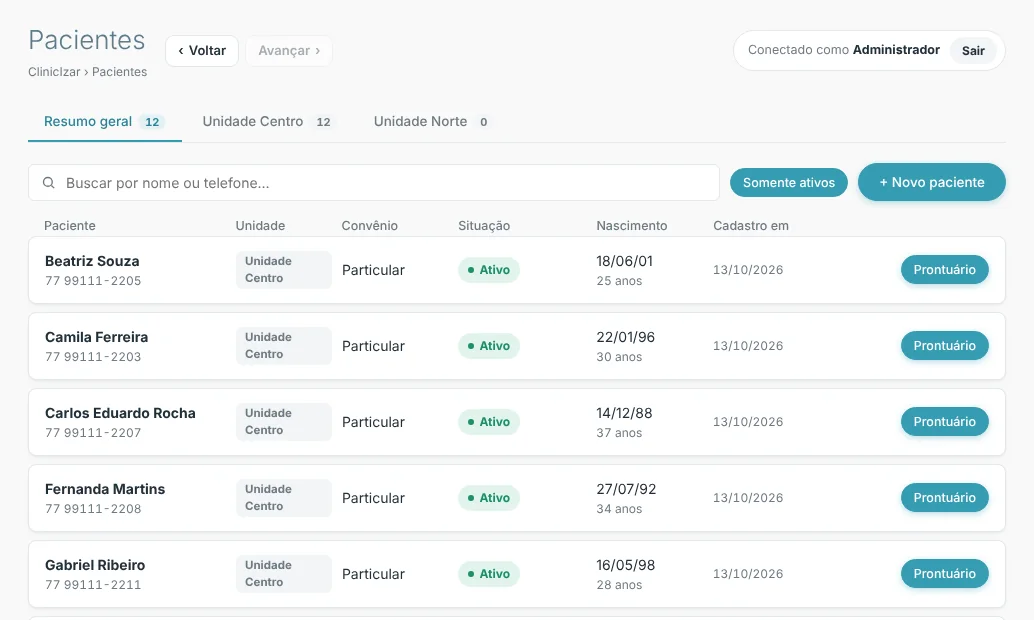This screenshot has width=1034, height=620.
Task: Click the Convênio column header
Action: click(369, 226)
